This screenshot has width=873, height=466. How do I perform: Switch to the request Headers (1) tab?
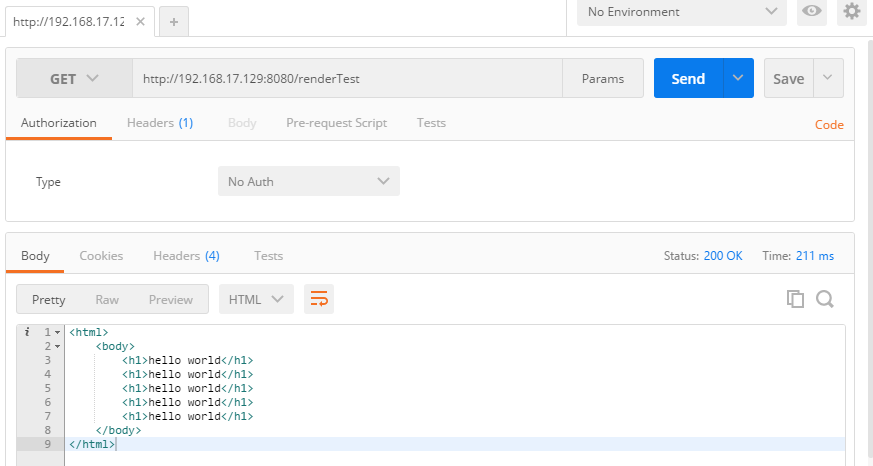click(x=159, y=123)
